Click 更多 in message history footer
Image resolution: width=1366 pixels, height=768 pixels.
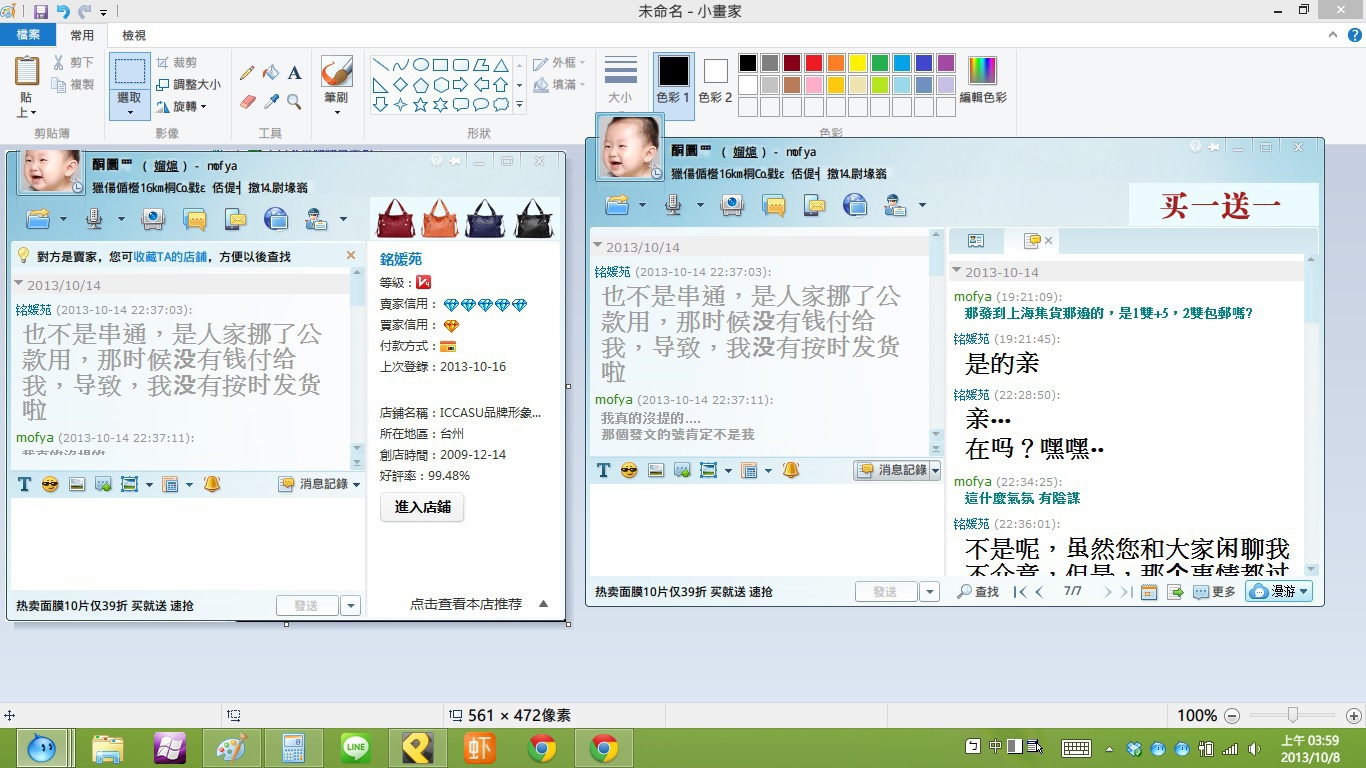click(x=1214, y=592)
